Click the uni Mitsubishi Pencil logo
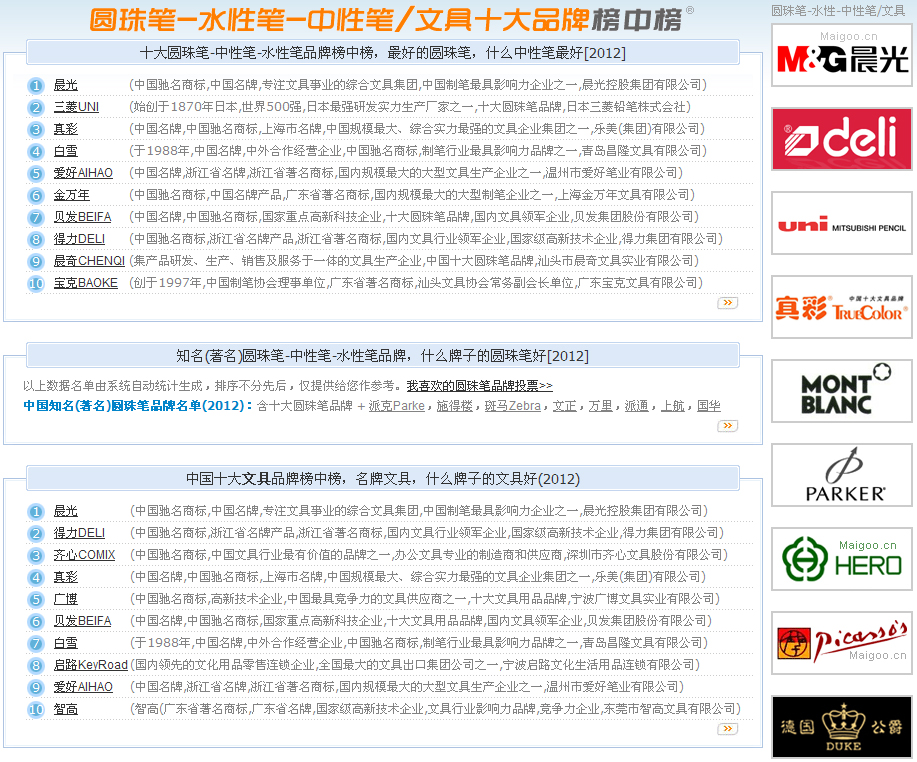Image resolution: width=917 pixels, height=762 pixels. pos(842,223)
